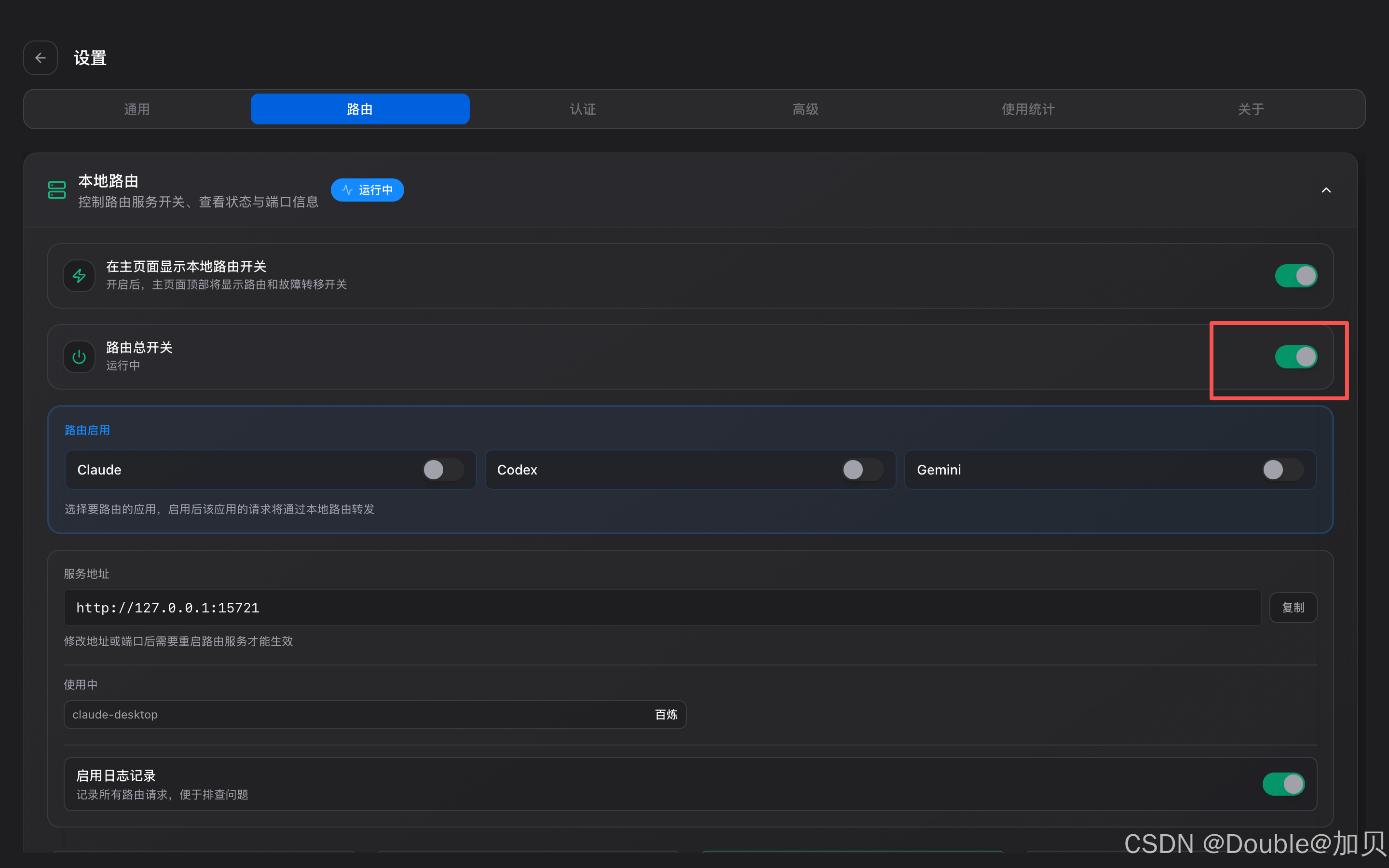The height and width of the screenshot is (868, 1389).
Task: Open the 认证 tab
Action: [583, 109]
